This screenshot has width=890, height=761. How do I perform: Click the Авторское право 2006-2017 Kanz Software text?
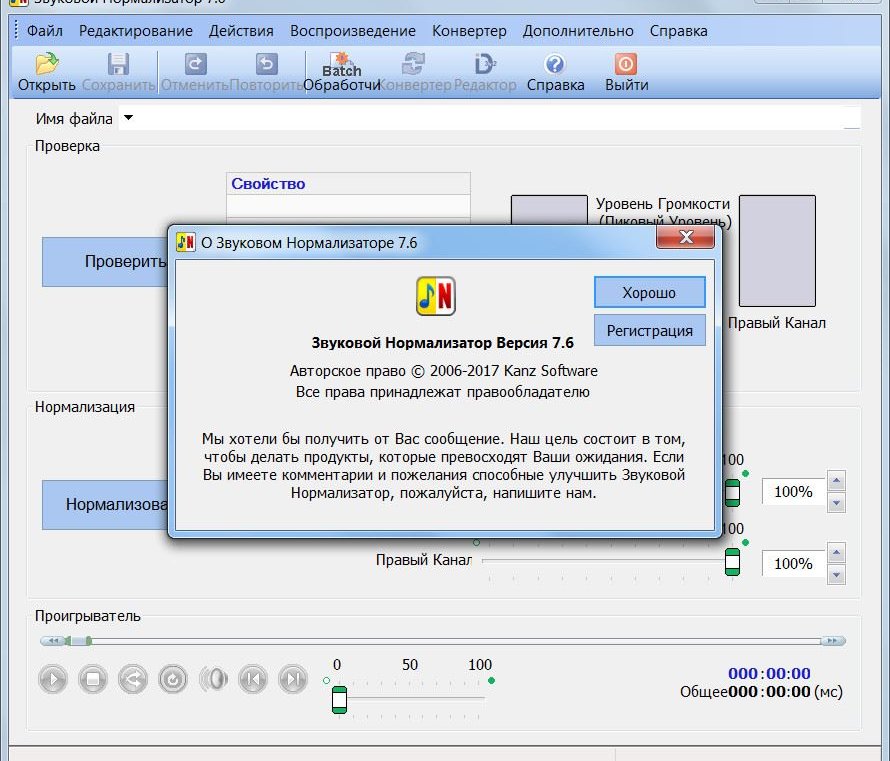[443, 371]
